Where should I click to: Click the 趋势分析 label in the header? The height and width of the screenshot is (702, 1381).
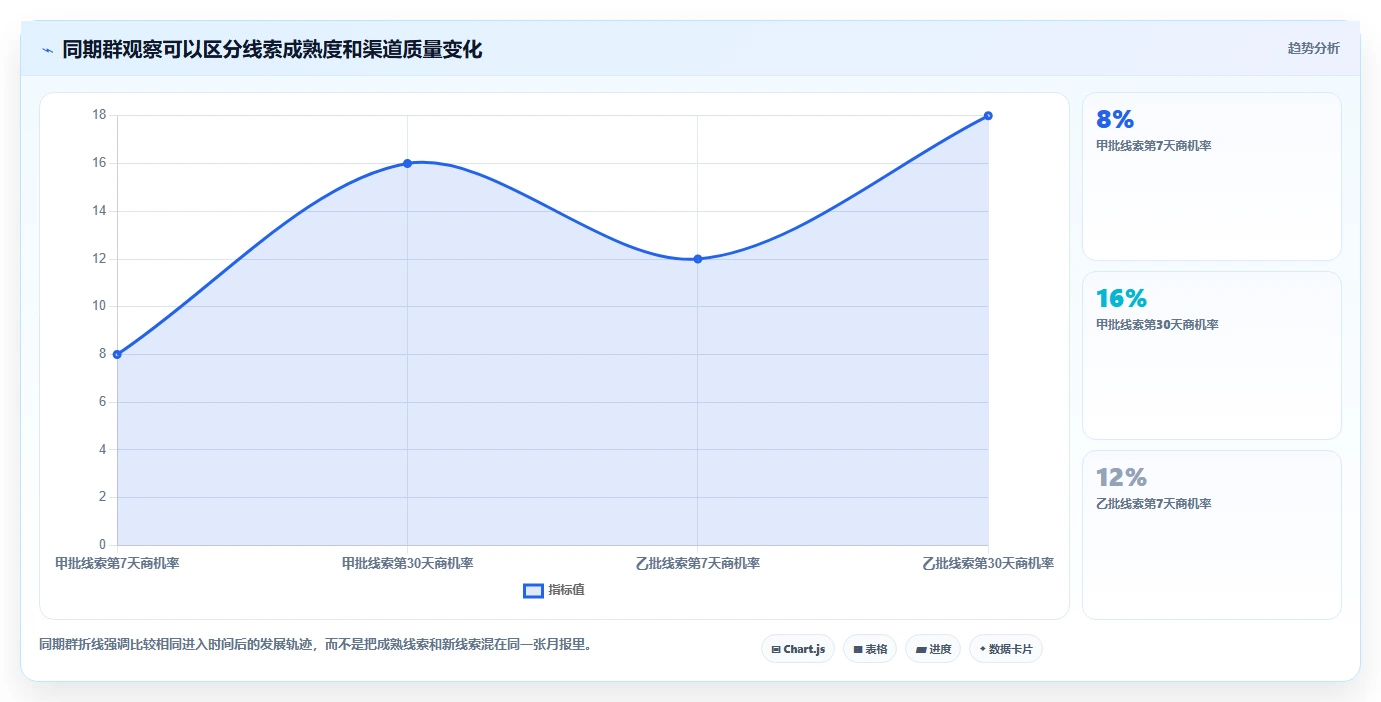tap(1313, 48)
